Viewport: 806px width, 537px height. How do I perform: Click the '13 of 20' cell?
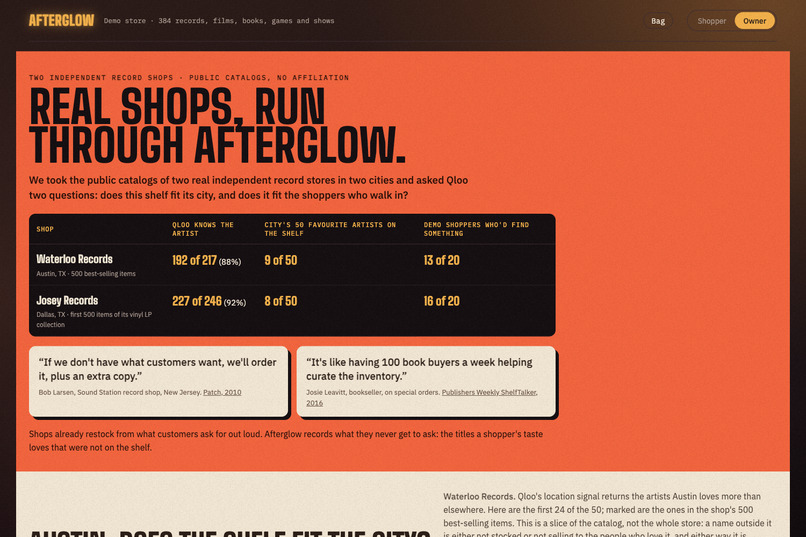(442, 261)
